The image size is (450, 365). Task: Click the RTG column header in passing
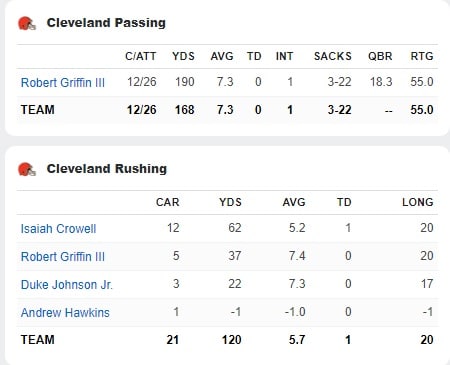tap(422, 56)
